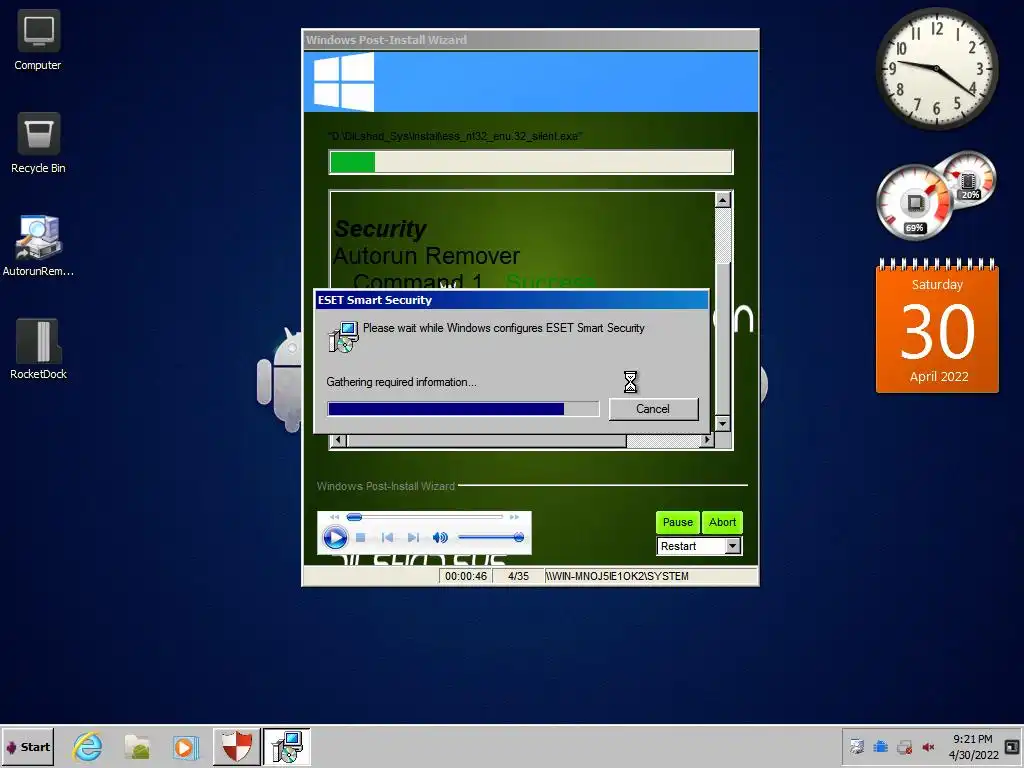Click the muted volume tray icon
1024x768 pixels.
[928, 746]
